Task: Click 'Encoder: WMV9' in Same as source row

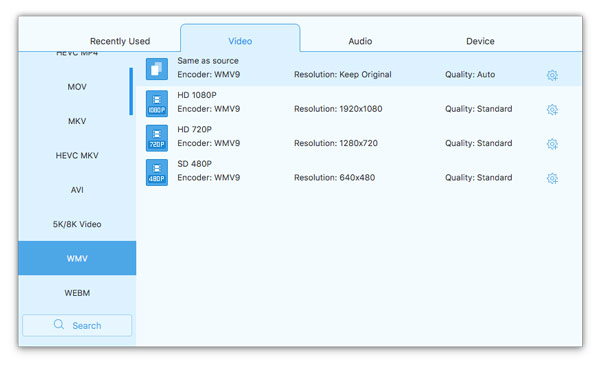Action: pos(209,75)
